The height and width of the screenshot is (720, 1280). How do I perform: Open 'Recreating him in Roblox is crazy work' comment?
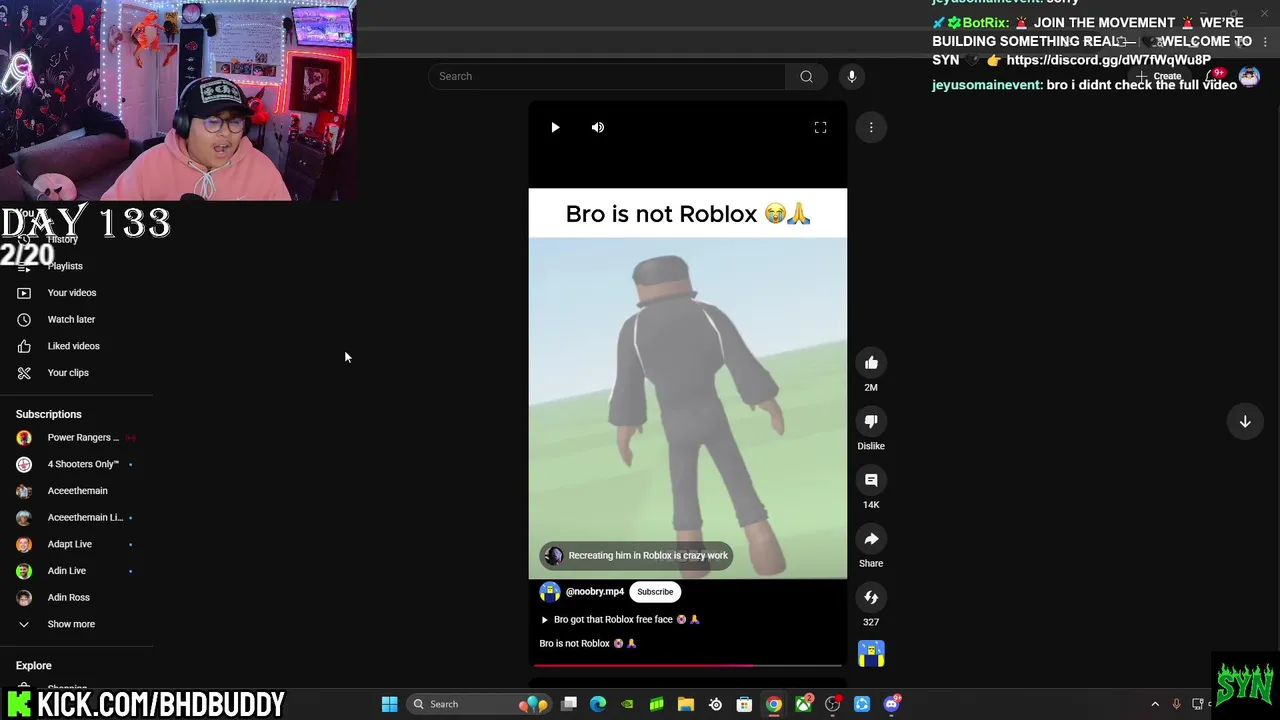[x=638, y=555]
